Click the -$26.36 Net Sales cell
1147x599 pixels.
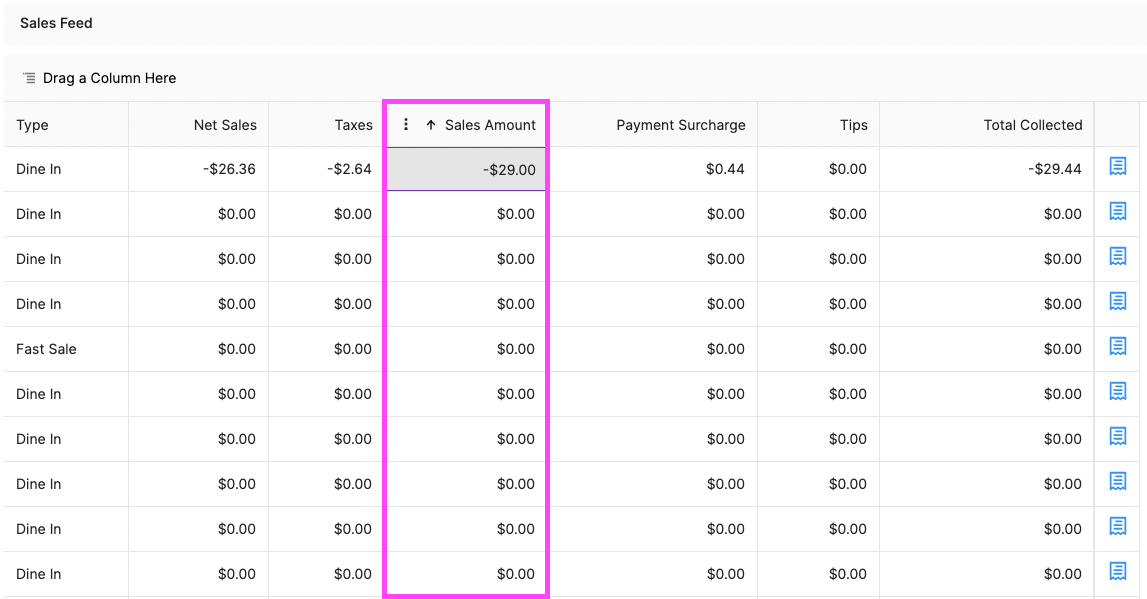click(228, 169)
